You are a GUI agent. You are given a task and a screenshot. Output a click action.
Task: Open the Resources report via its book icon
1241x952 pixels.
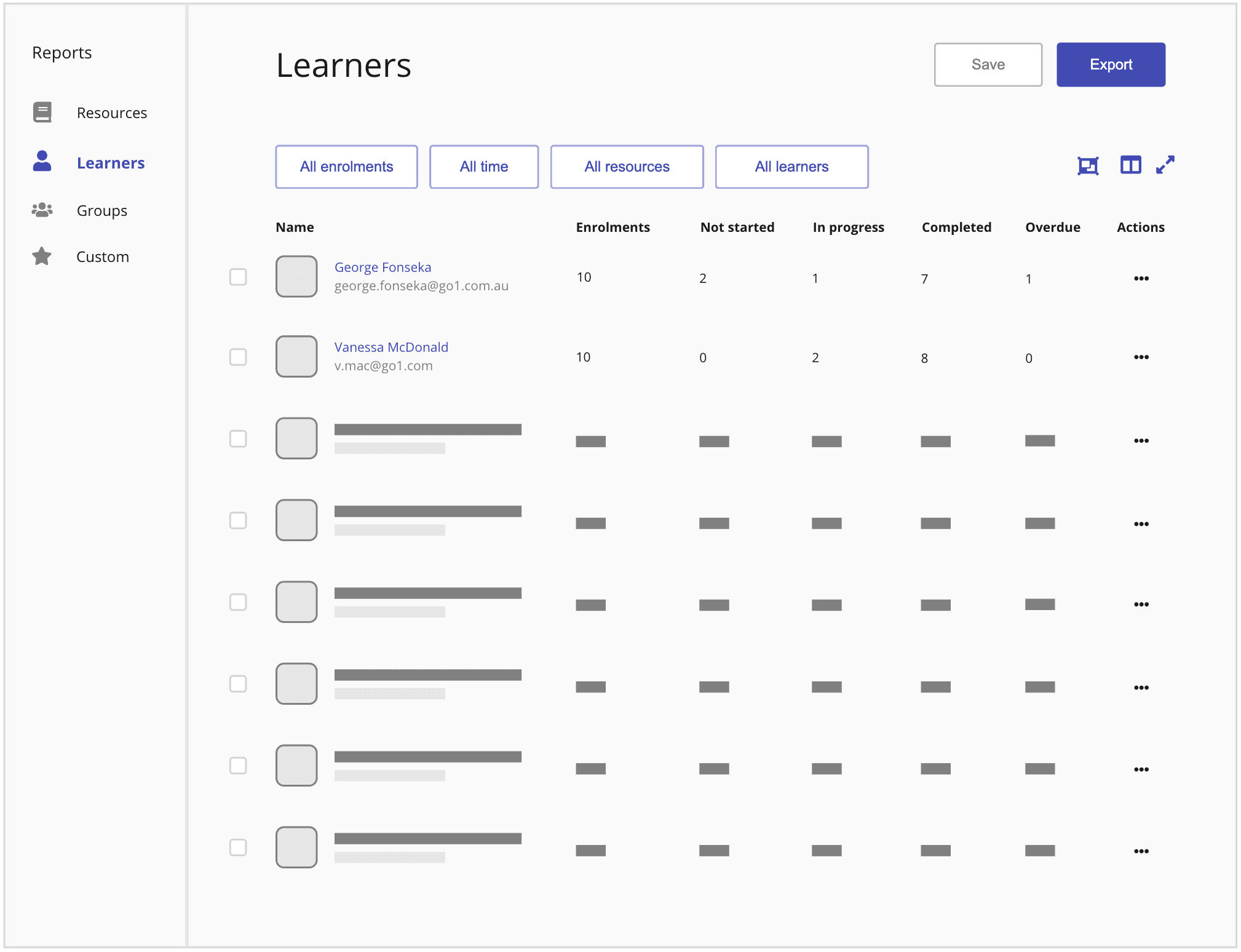click(x=41, y=113)
